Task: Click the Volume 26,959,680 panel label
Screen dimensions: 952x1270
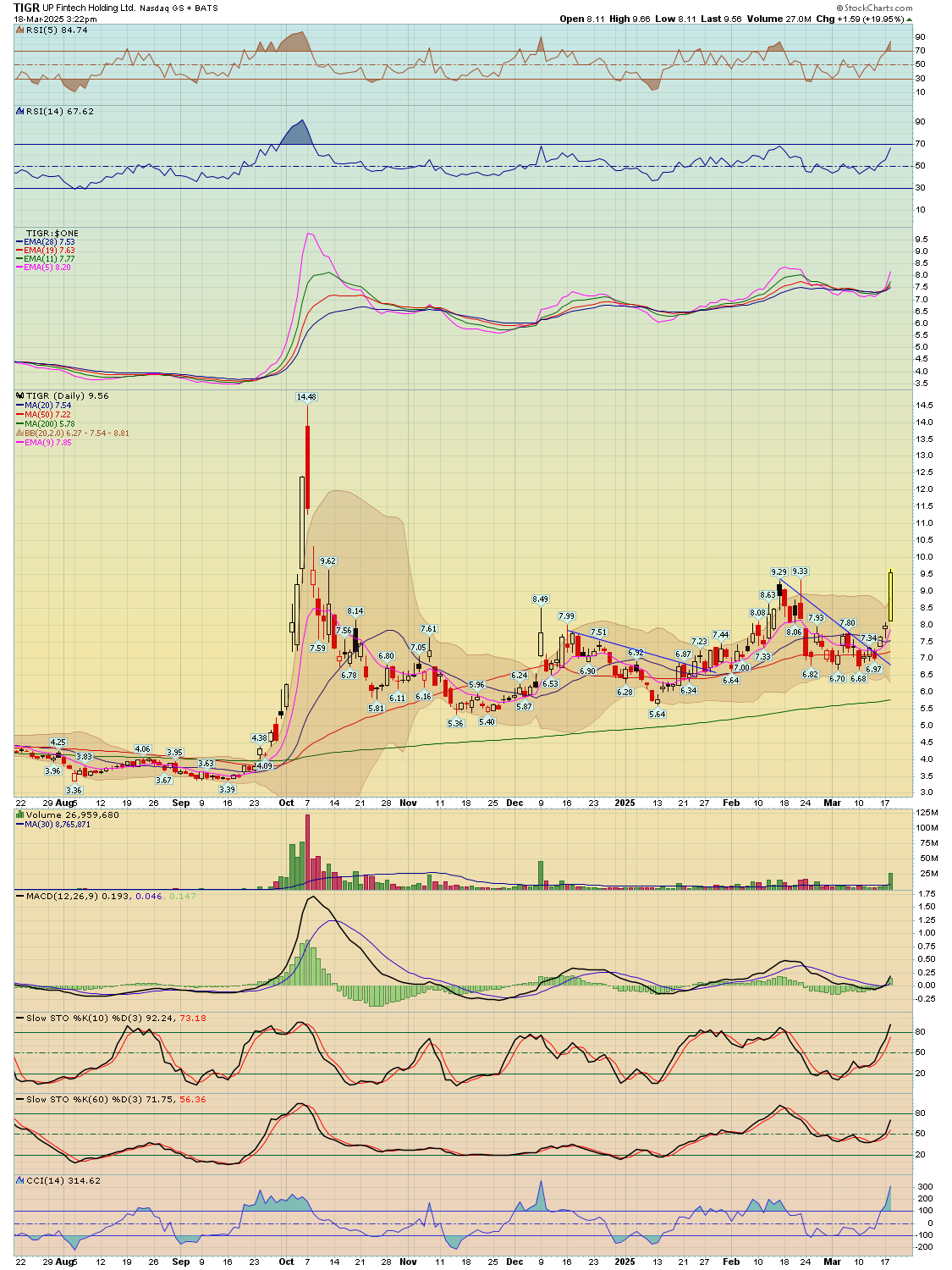Action: tap(73, 814)
